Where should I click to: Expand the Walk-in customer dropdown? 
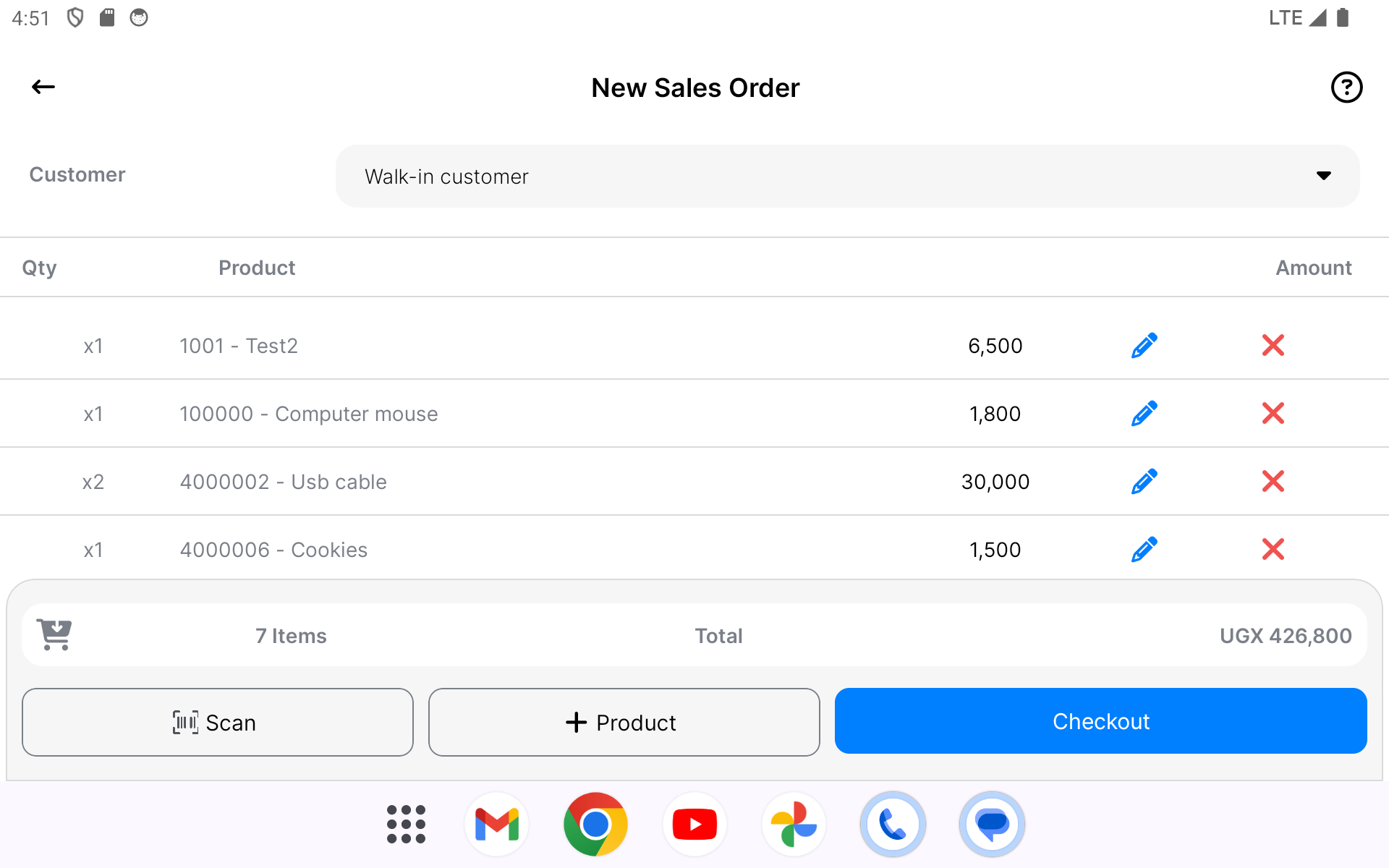[846, 176]
